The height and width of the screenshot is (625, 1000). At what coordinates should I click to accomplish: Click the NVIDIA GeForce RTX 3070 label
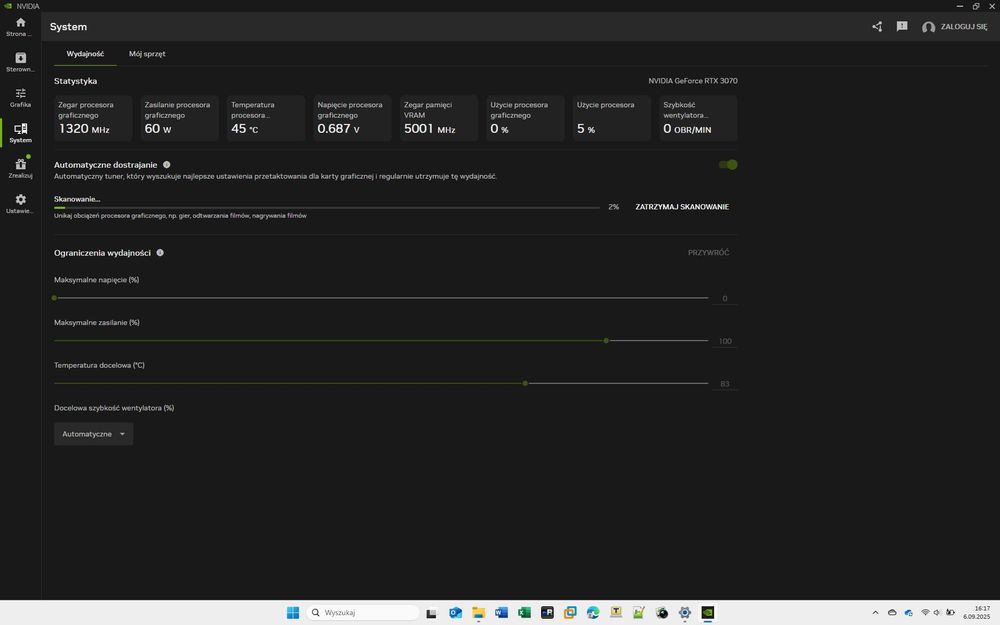(693, 81)
